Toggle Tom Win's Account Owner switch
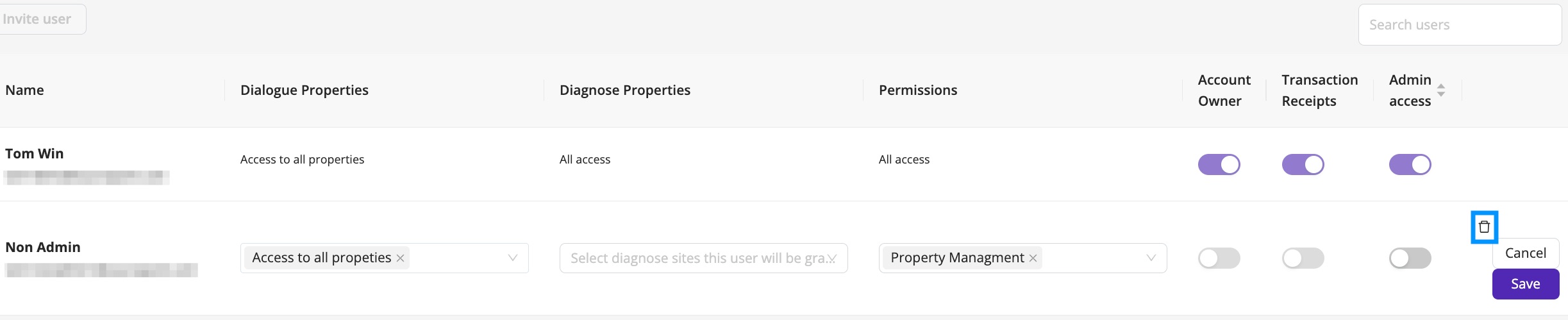 click(x=1219, y=164)
